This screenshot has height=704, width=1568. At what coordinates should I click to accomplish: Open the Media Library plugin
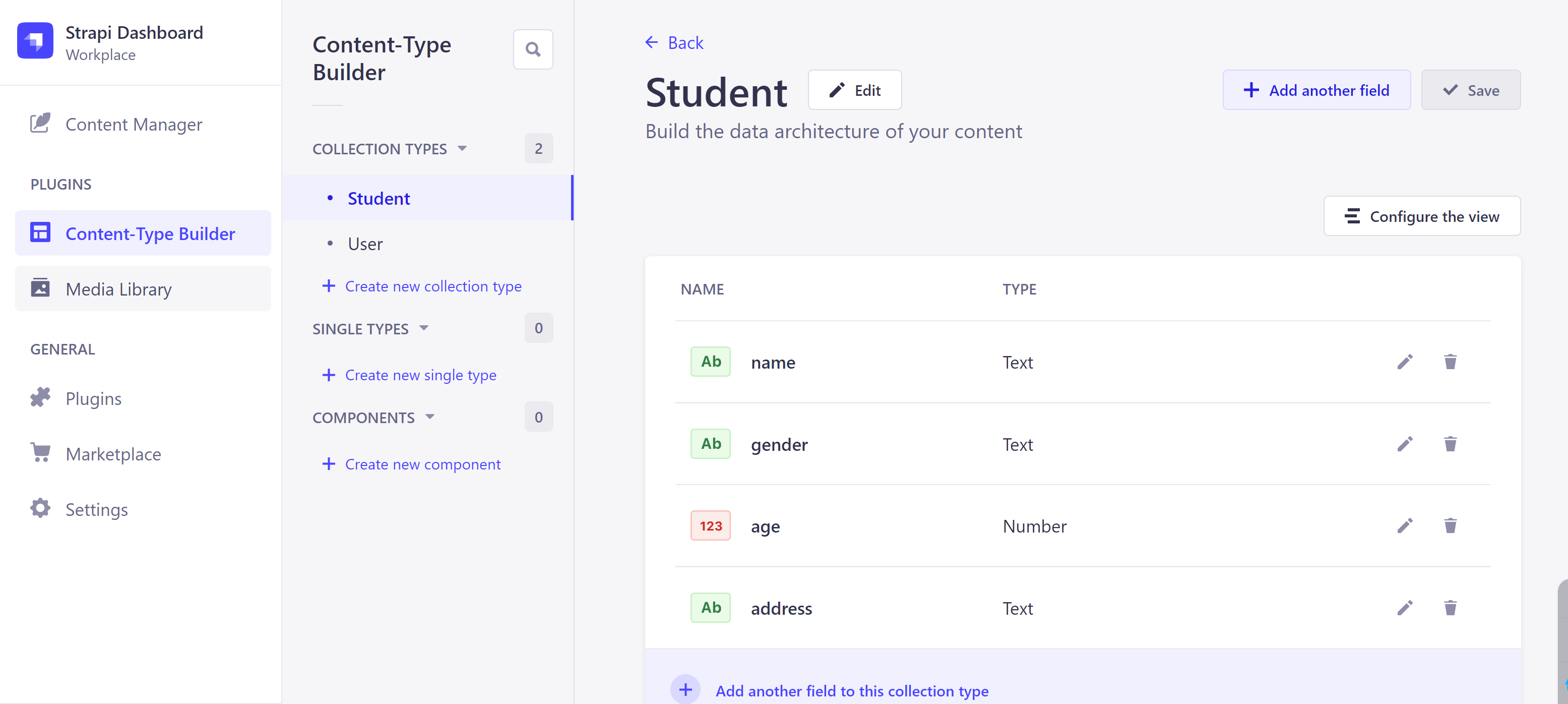point(118,289)
